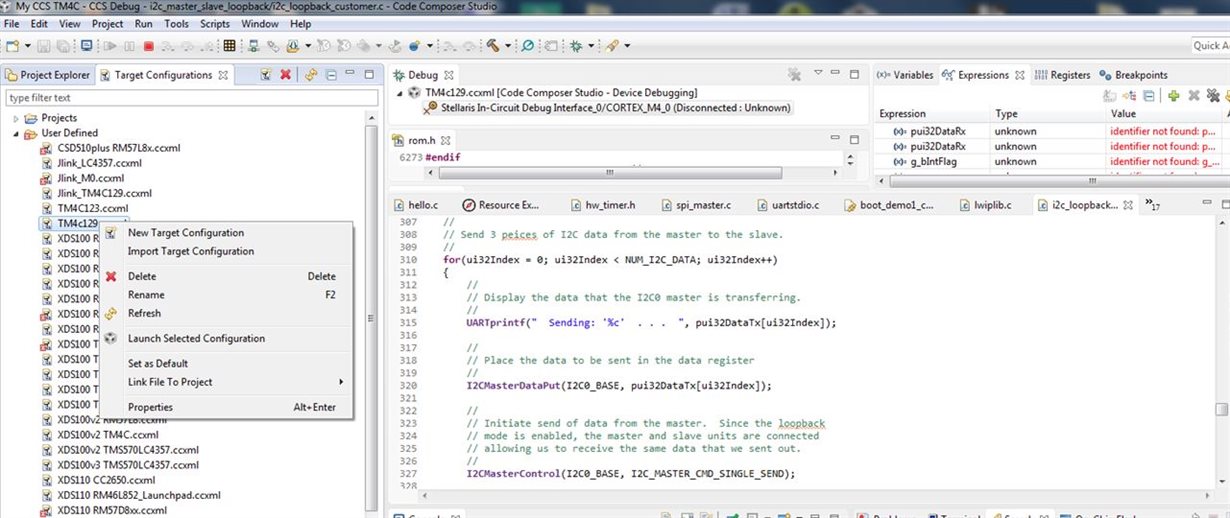Screen dimensions: 1230x518
Task: Click the red Terminate debug icon
Action: pyautogui.click(x=148, y=45)
